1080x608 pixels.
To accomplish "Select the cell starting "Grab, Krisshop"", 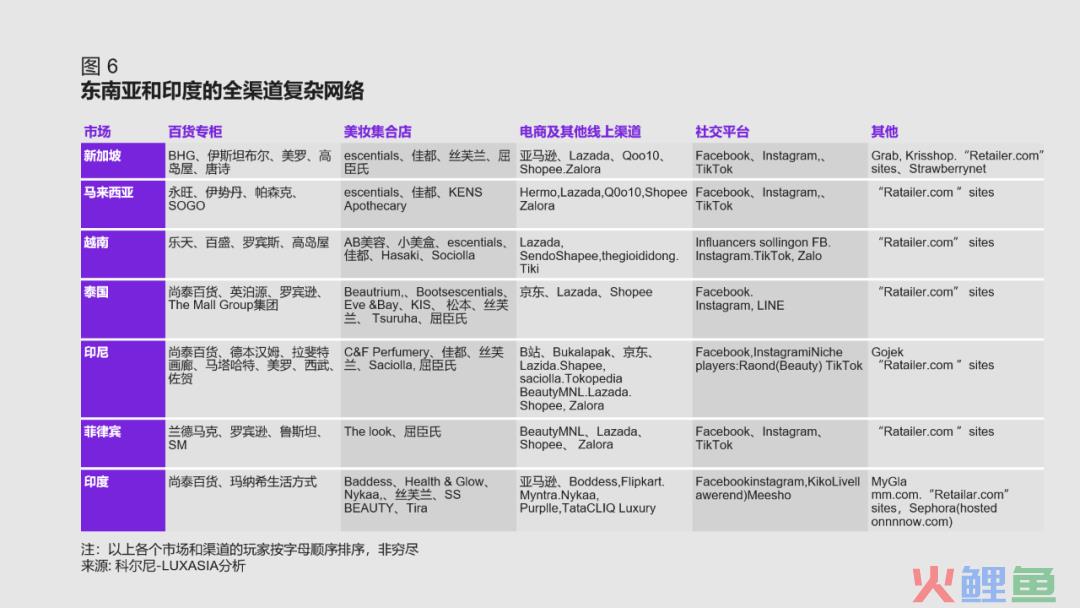I will tap(956, 160).
